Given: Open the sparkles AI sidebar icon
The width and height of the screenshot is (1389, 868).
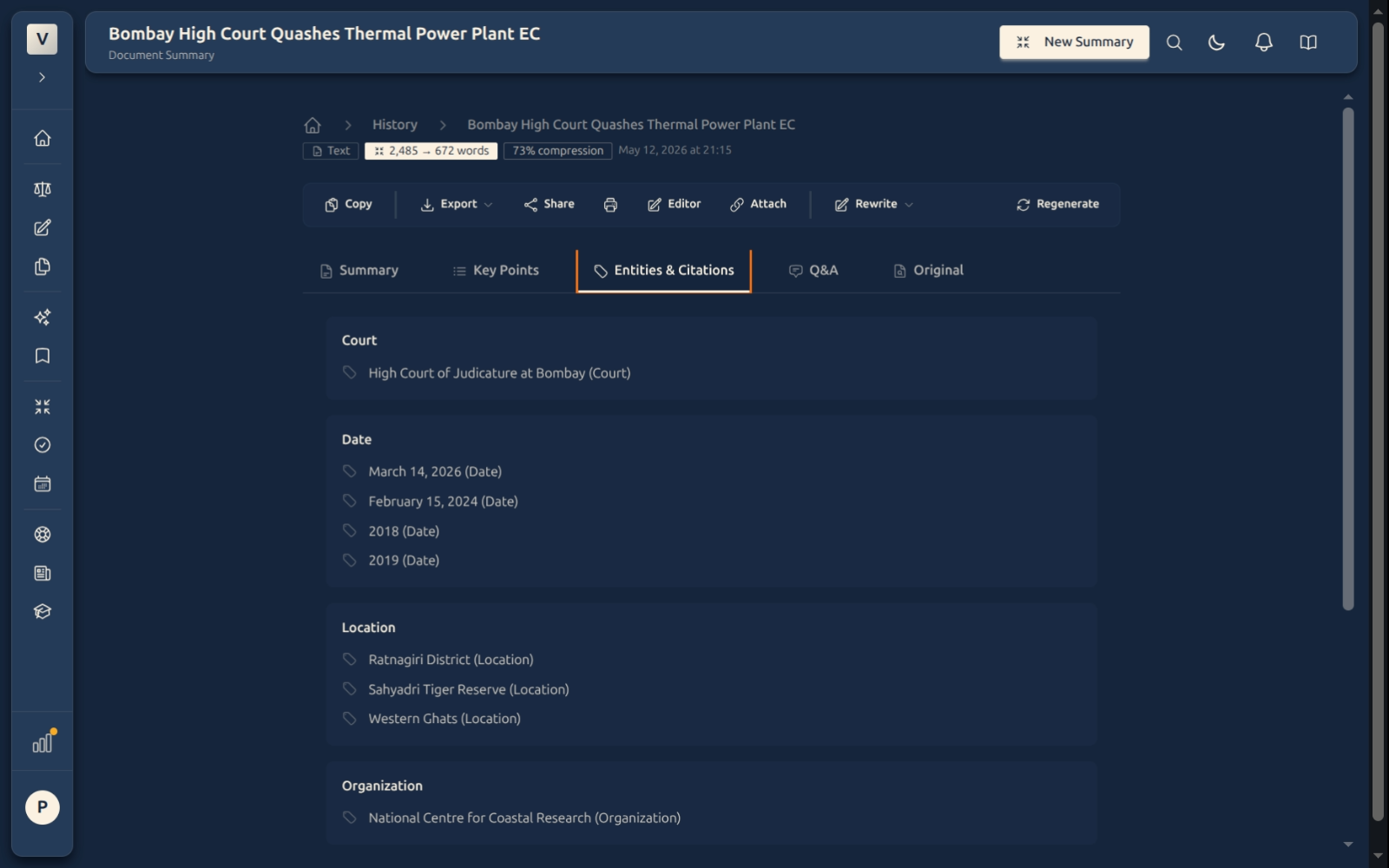Looking at the screenshot, I should (x=42, y=317).
